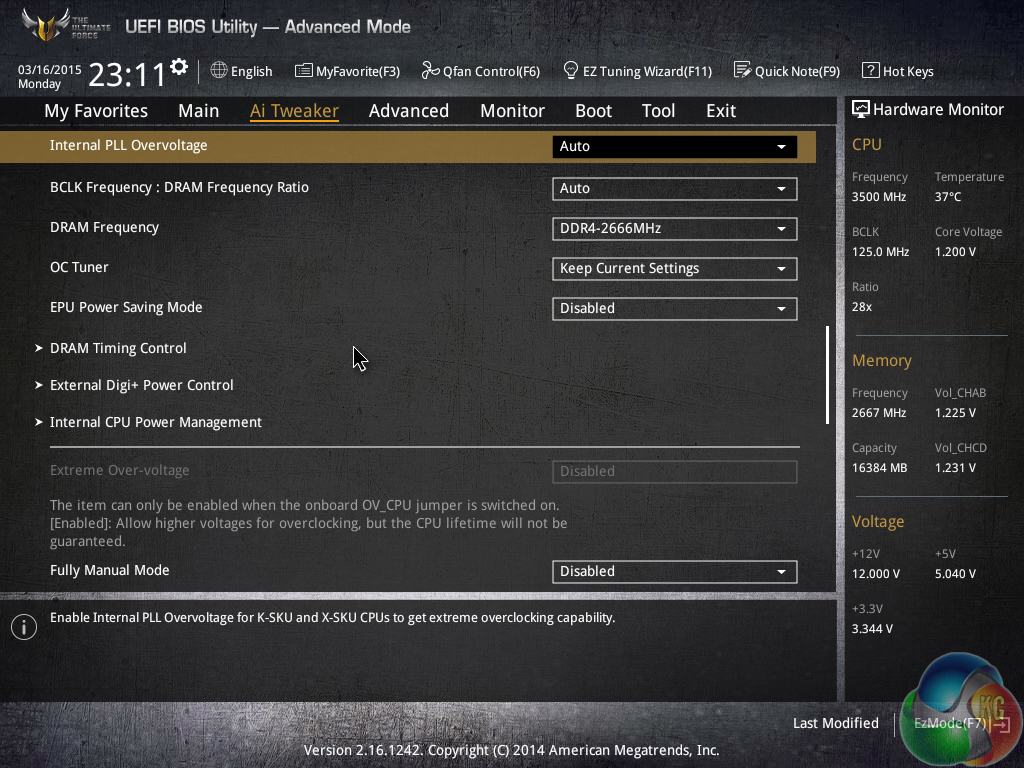The image size is (1024, 768).
Task: Switch to Monitor tab
Action: click(512, 111)
